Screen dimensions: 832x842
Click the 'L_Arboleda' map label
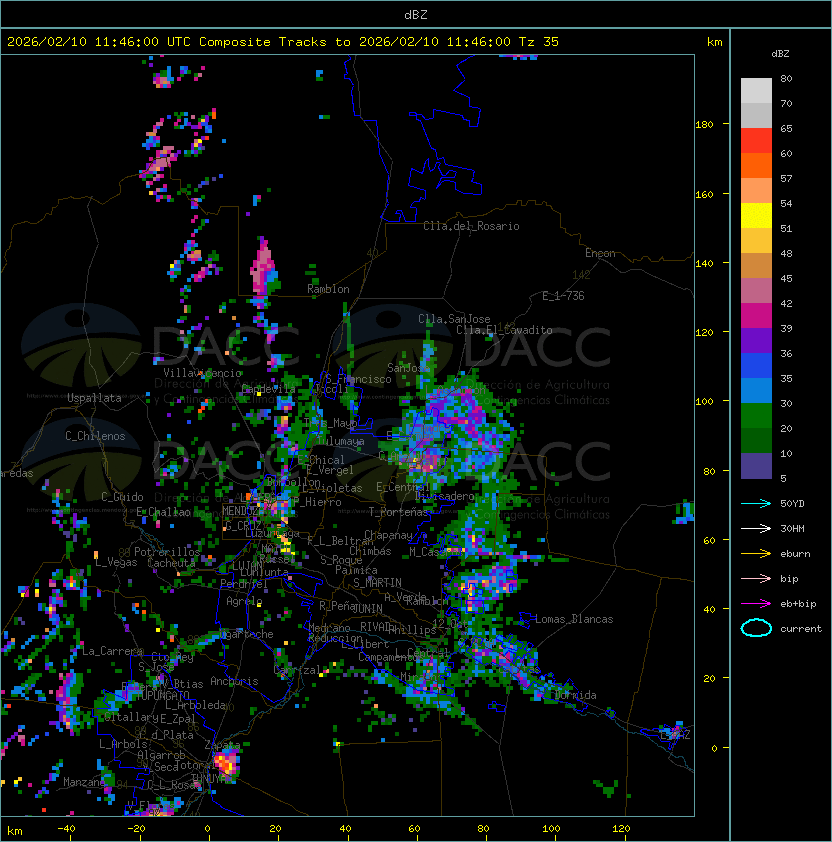195,705
